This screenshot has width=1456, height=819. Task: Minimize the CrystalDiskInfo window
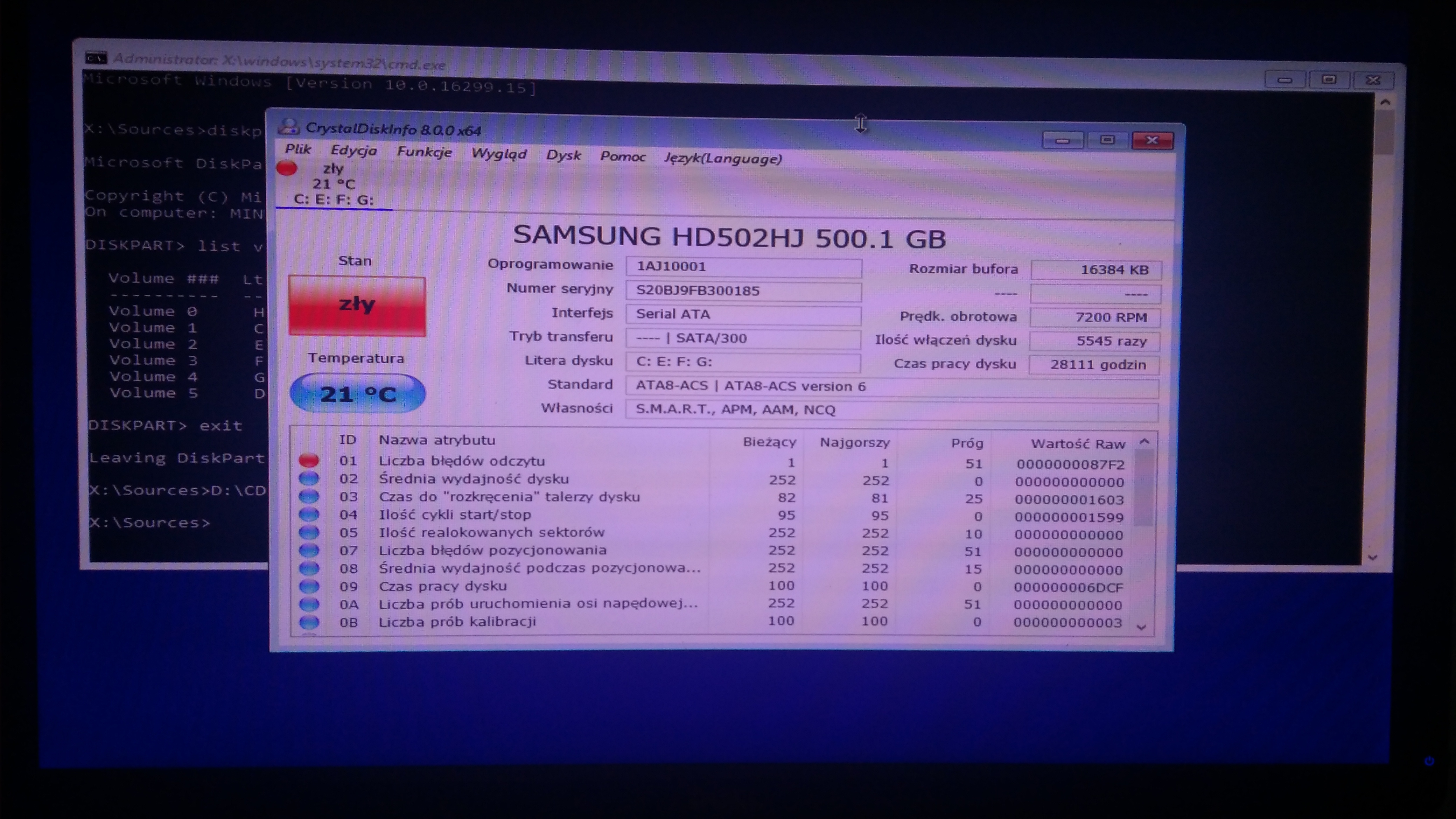[x=1063, y=140]
